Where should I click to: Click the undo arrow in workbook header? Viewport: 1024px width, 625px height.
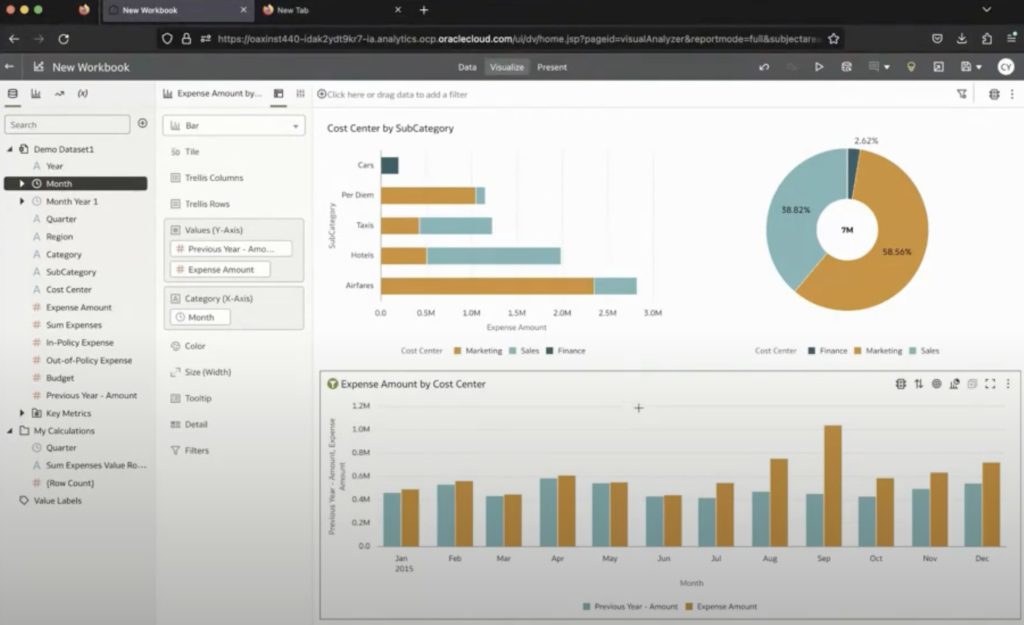point(763,67)
